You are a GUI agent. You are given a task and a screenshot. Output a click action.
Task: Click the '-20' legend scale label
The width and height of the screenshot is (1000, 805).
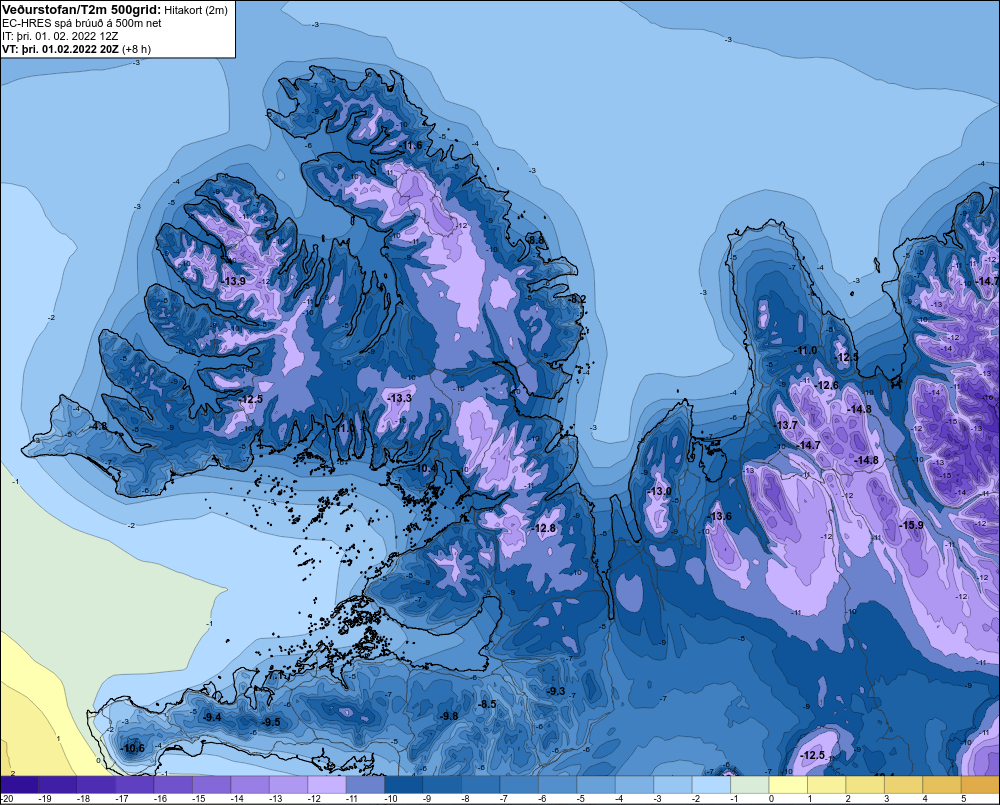[8, 799]
